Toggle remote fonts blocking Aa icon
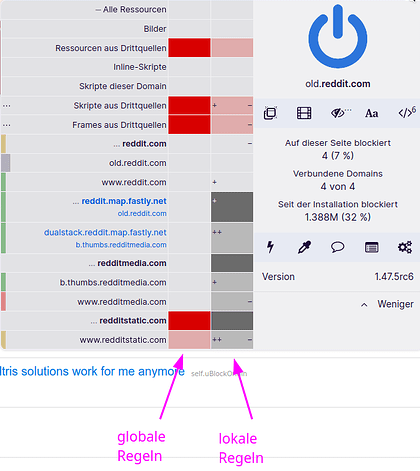The height and width of the screenshot is (471, 420). [x=372, y=113]
